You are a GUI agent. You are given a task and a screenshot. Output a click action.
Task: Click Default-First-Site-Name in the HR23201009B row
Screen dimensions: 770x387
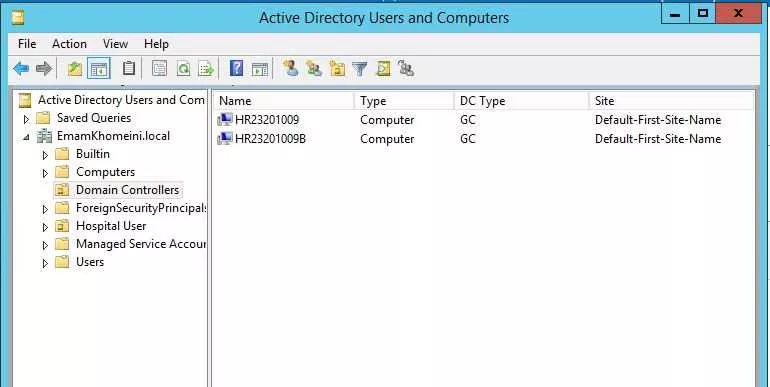[658, 139]
